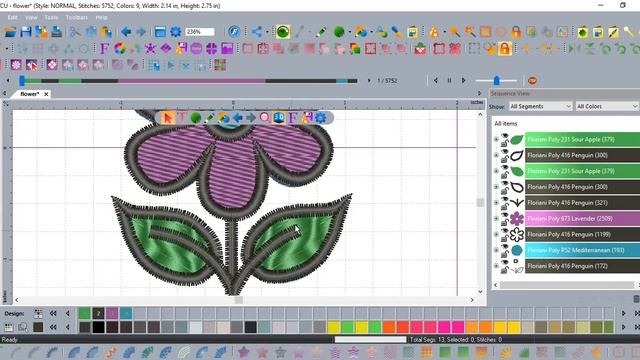Toggle the lock on Mediterranean (193) segment

click(x=504, y=254)
